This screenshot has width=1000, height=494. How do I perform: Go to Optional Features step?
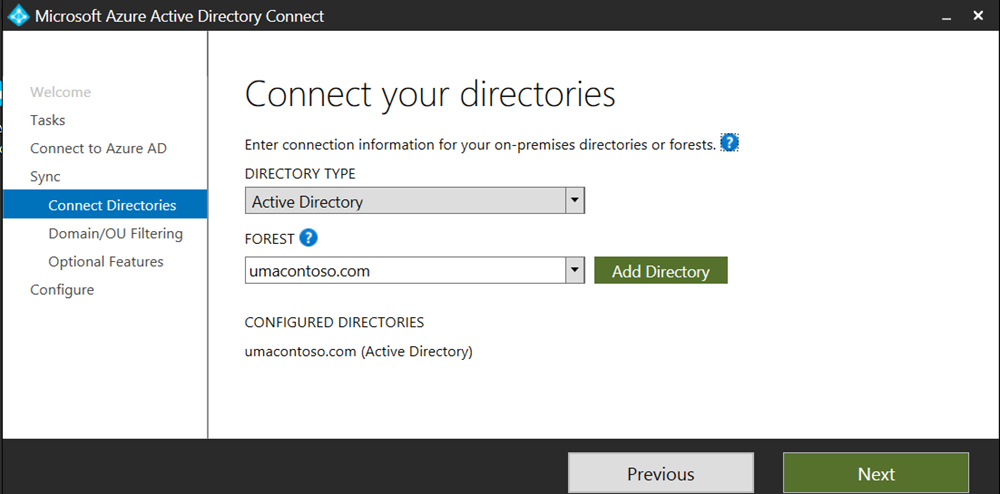click(x=106, y=261)
